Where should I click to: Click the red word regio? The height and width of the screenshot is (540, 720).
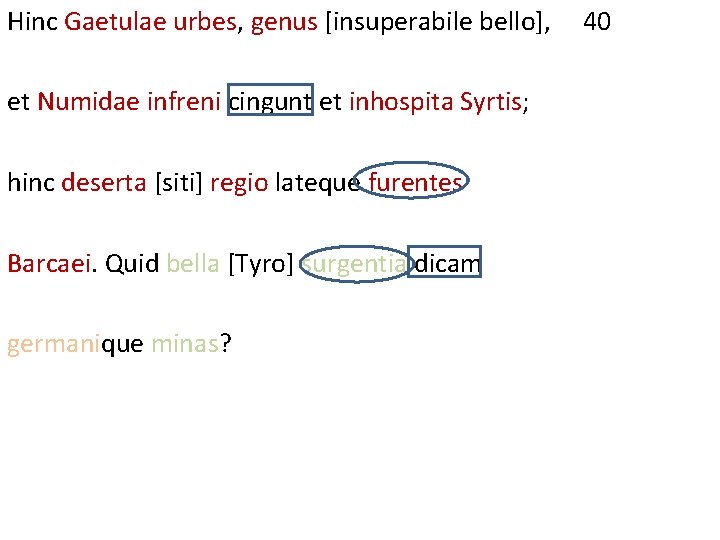[x=239, y=184]
